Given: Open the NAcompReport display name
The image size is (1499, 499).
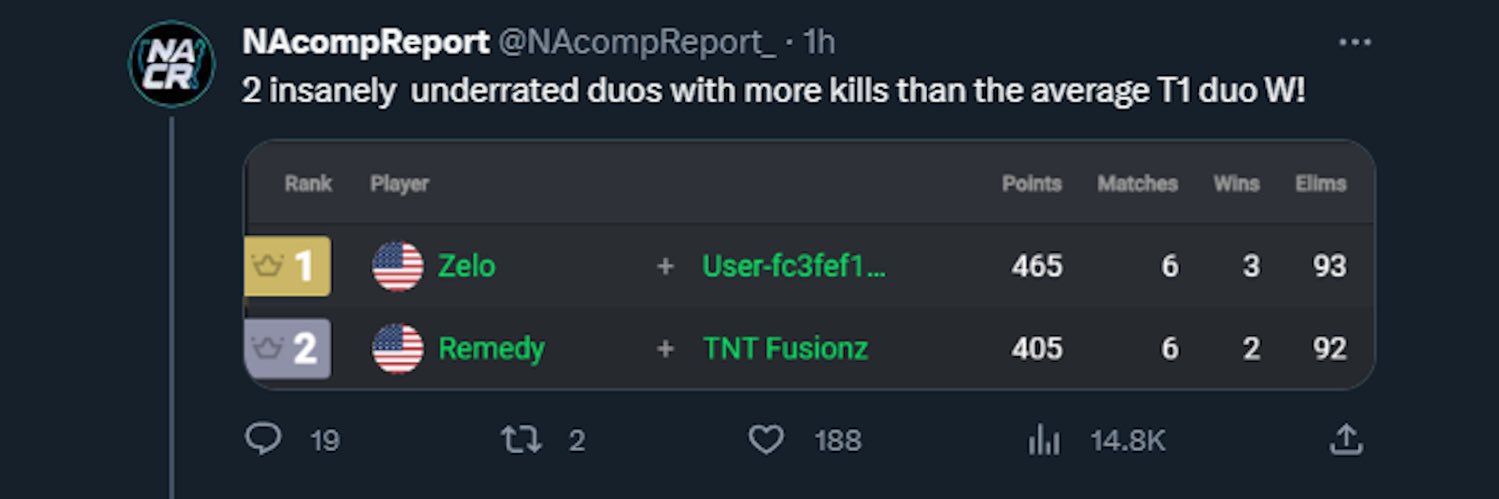Looking at the screenshot, I should point(366,42).
